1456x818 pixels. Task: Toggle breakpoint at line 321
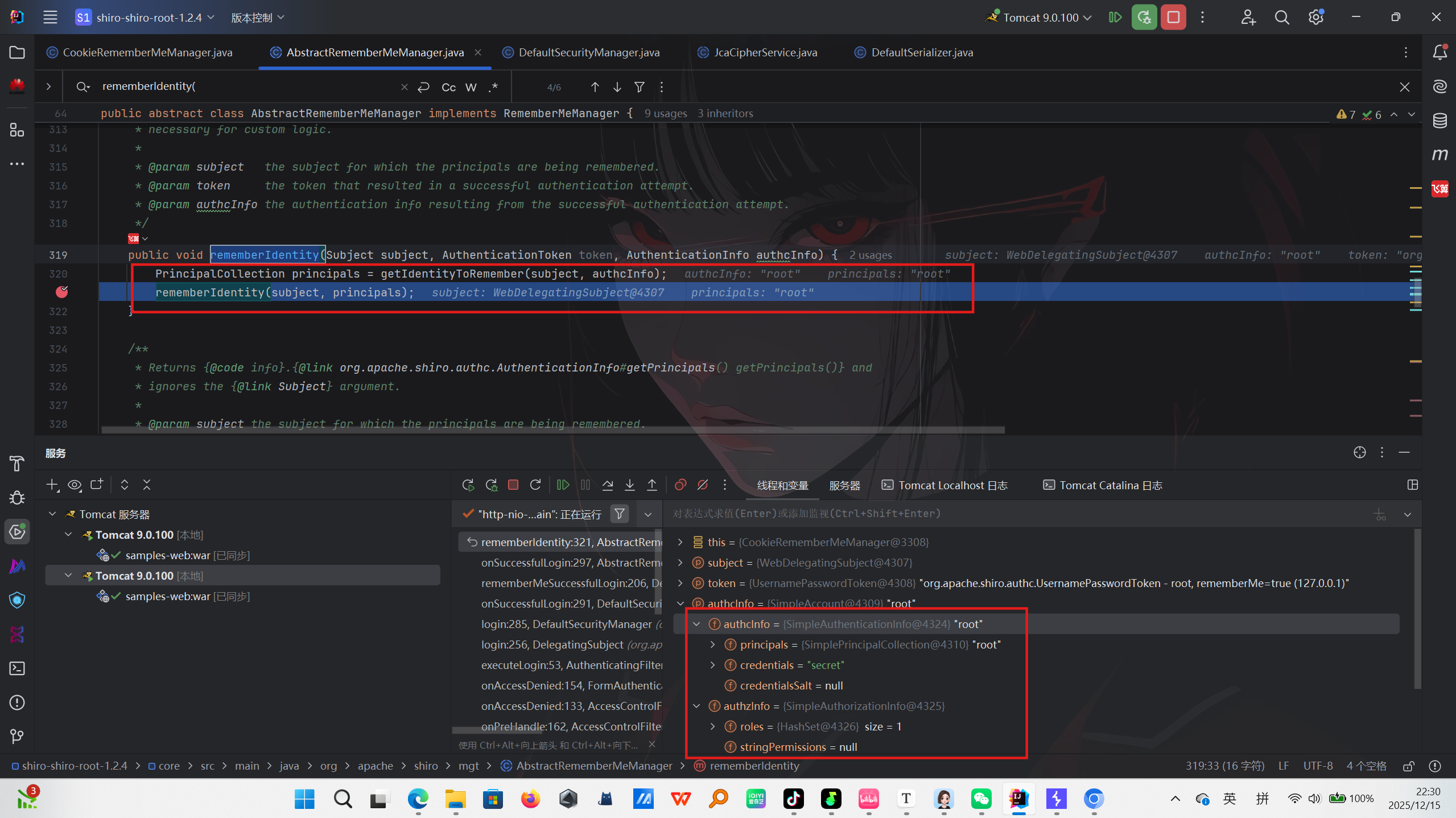click(62, 292)
